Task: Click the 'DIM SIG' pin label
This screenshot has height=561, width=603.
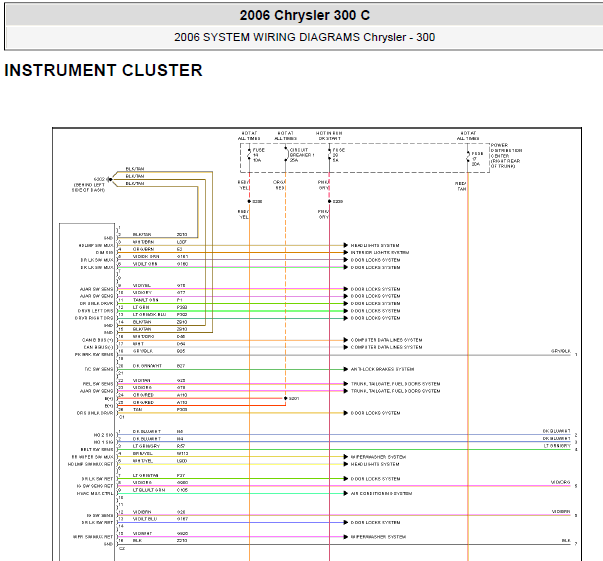Action: [105, 253]
